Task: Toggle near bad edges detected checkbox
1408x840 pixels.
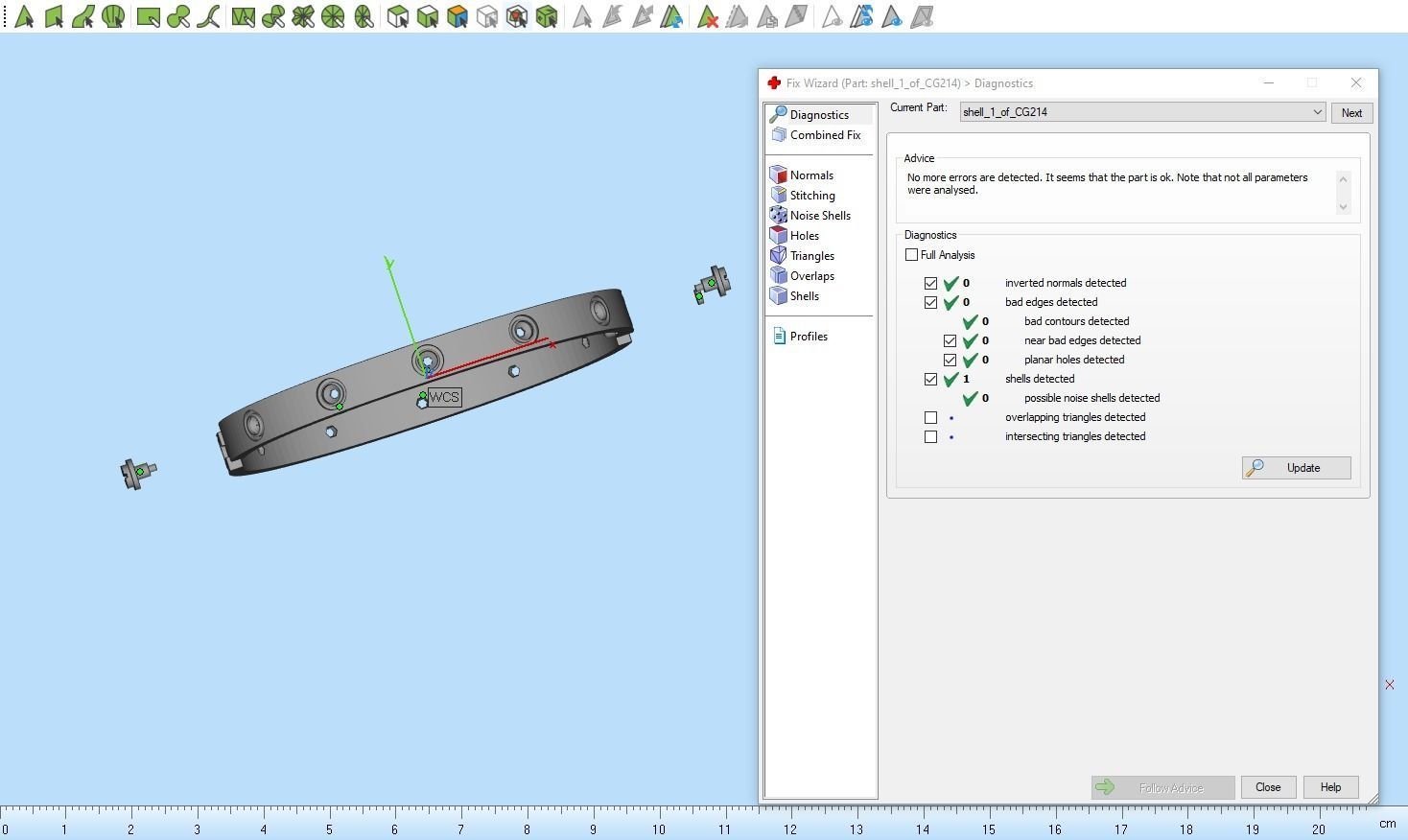Action: pyautogui.click(x=950, y=341)
